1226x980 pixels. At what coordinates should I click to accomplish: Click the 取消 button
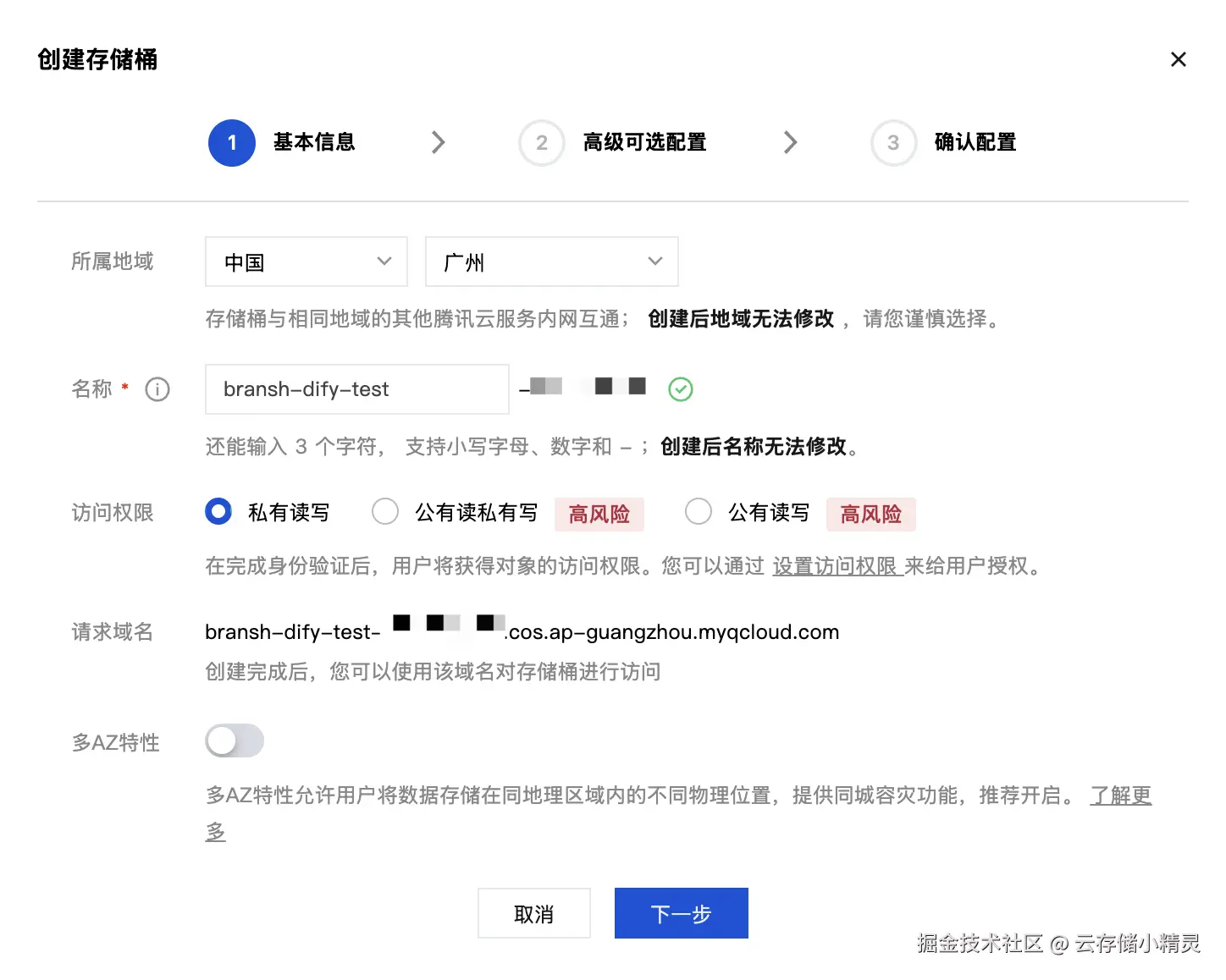point(534,913)
